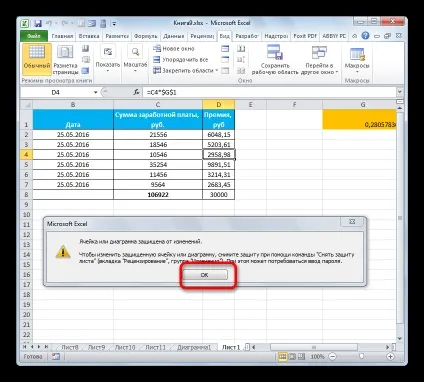Select the Page Break Preview icon in the status bar
The height and width of the screenshot is (382, 424).
click(301, 357)
